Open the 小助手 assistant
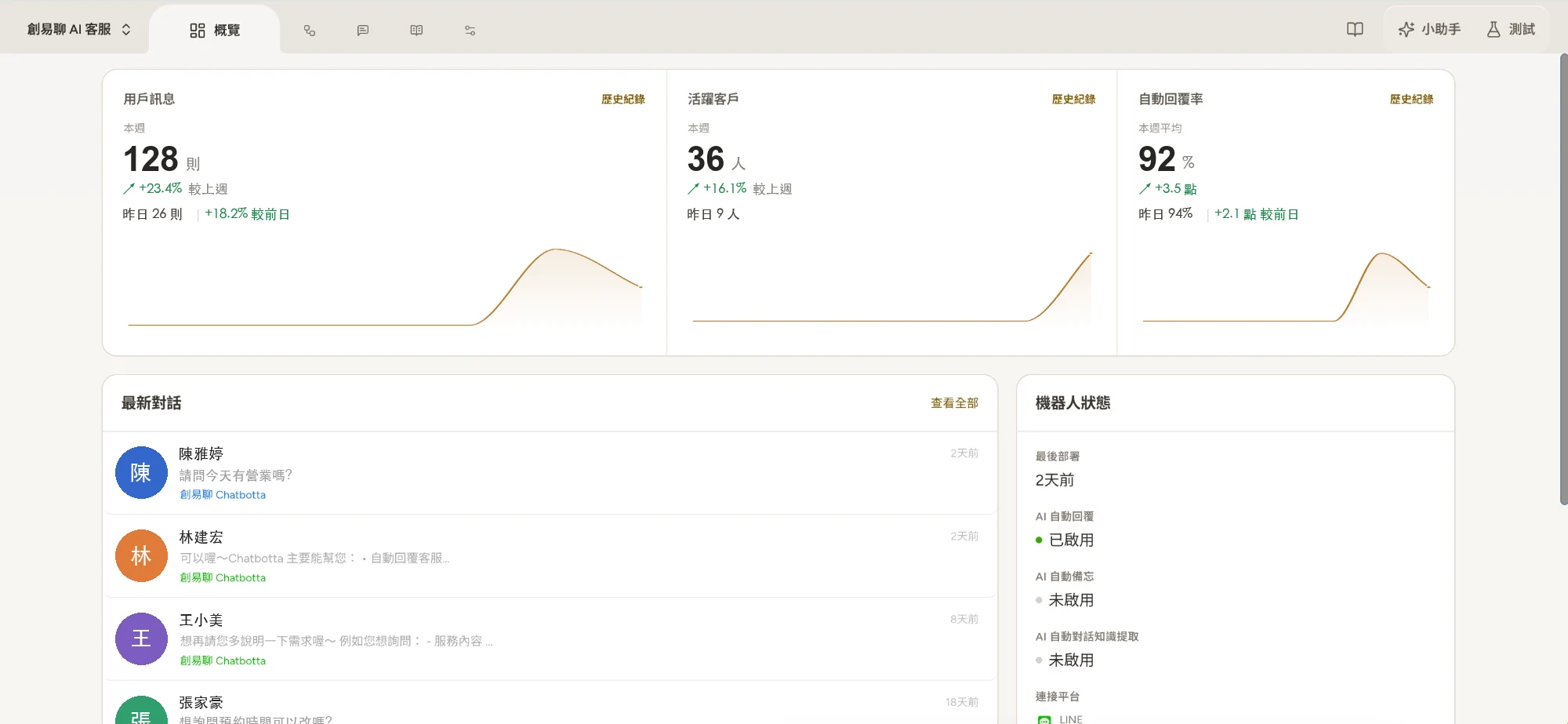 click(x=1429, y=30)
